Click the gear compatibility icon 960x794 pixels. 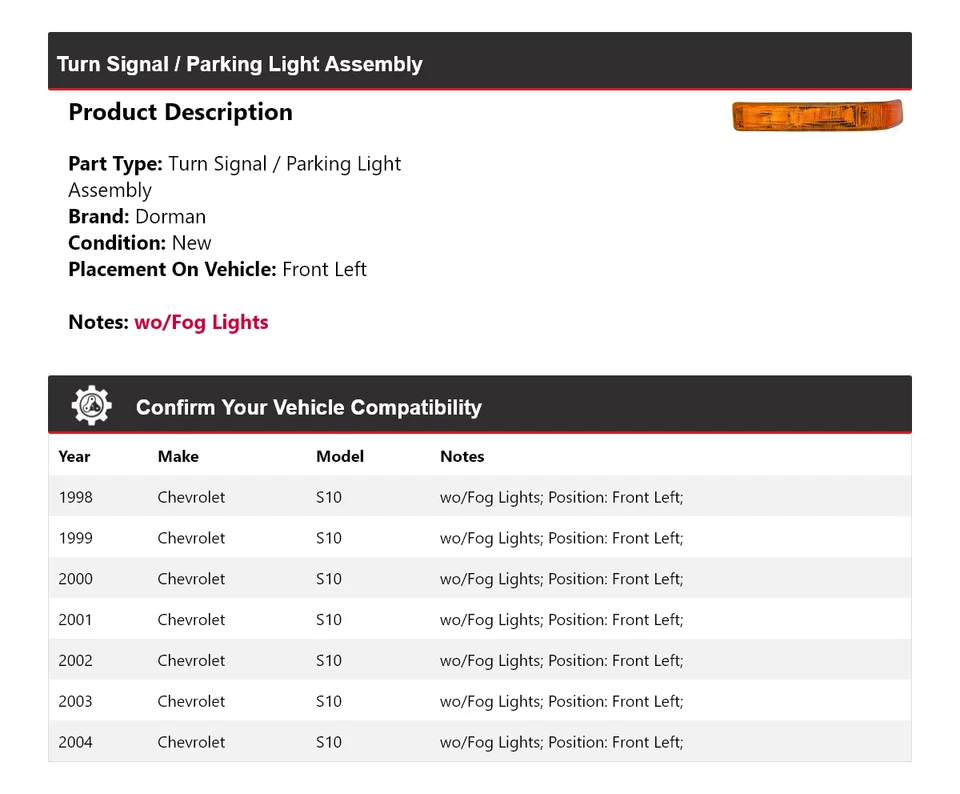91,406
